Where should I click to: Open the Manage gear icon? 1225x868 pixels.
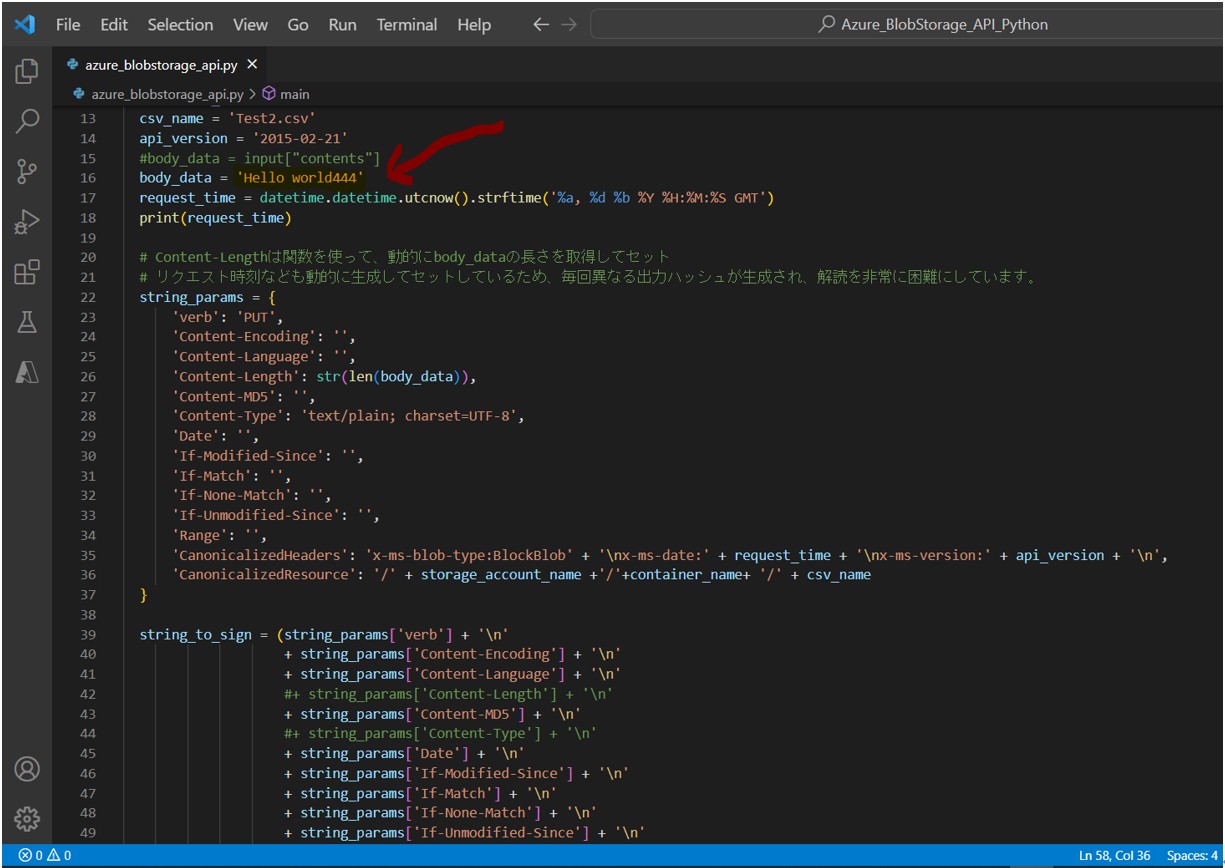[27, 817]
